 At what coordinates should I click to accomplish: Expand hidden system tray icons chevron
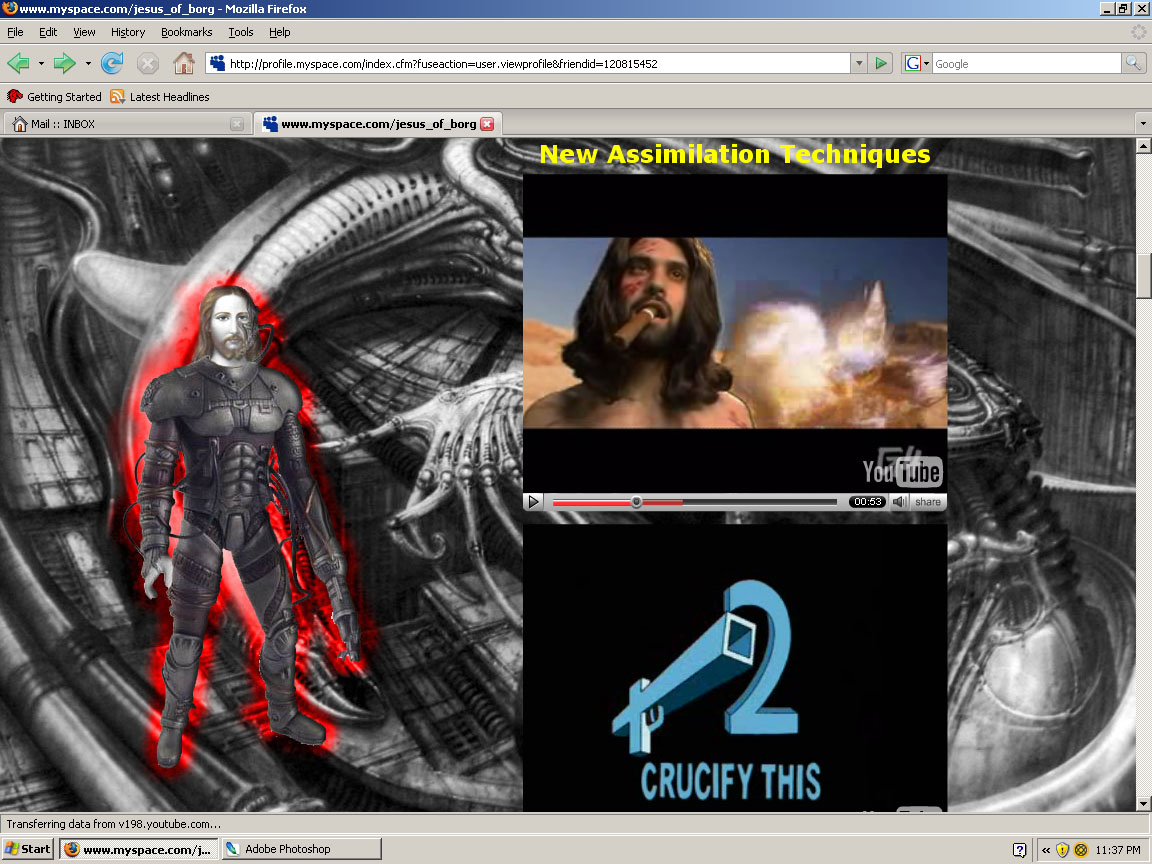click(1045, 850)
